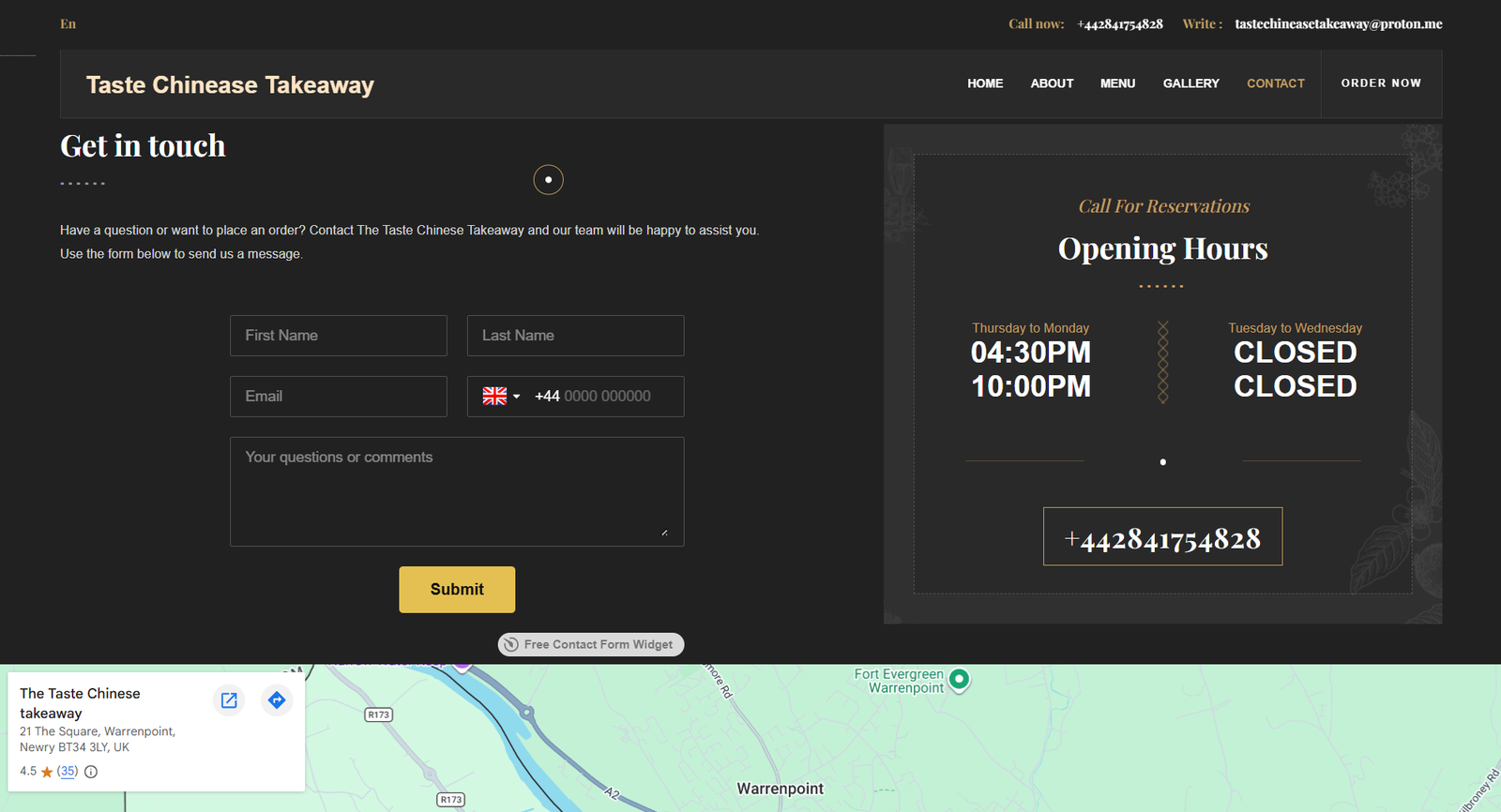Image resolution: width=1501 pixels, height=812 pixels.
Task: Click the info icon beside the rating
Action: [91, 772]
